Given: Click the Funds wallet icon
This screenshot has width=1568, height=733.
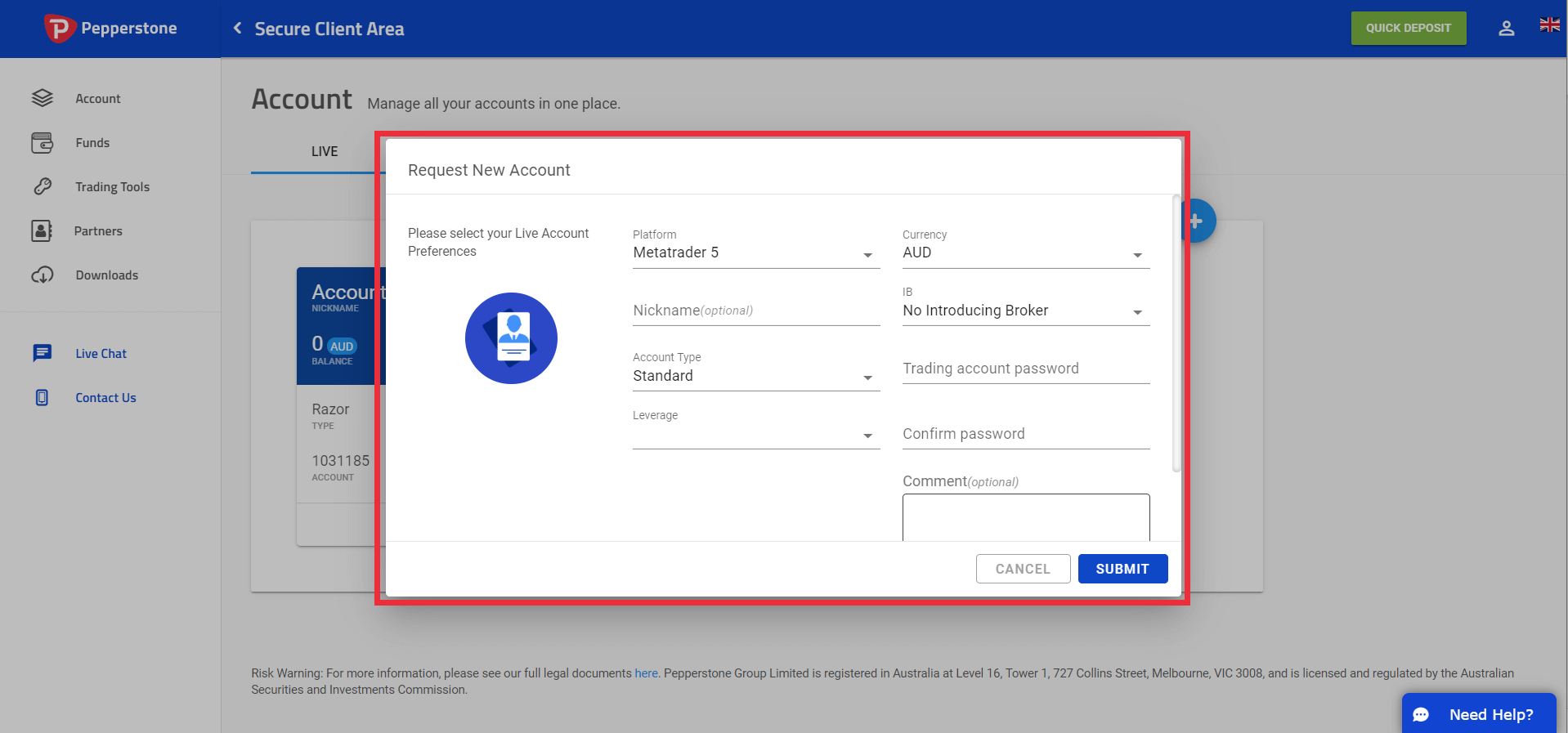Looking at the screenshot, I should coord(43,142).
